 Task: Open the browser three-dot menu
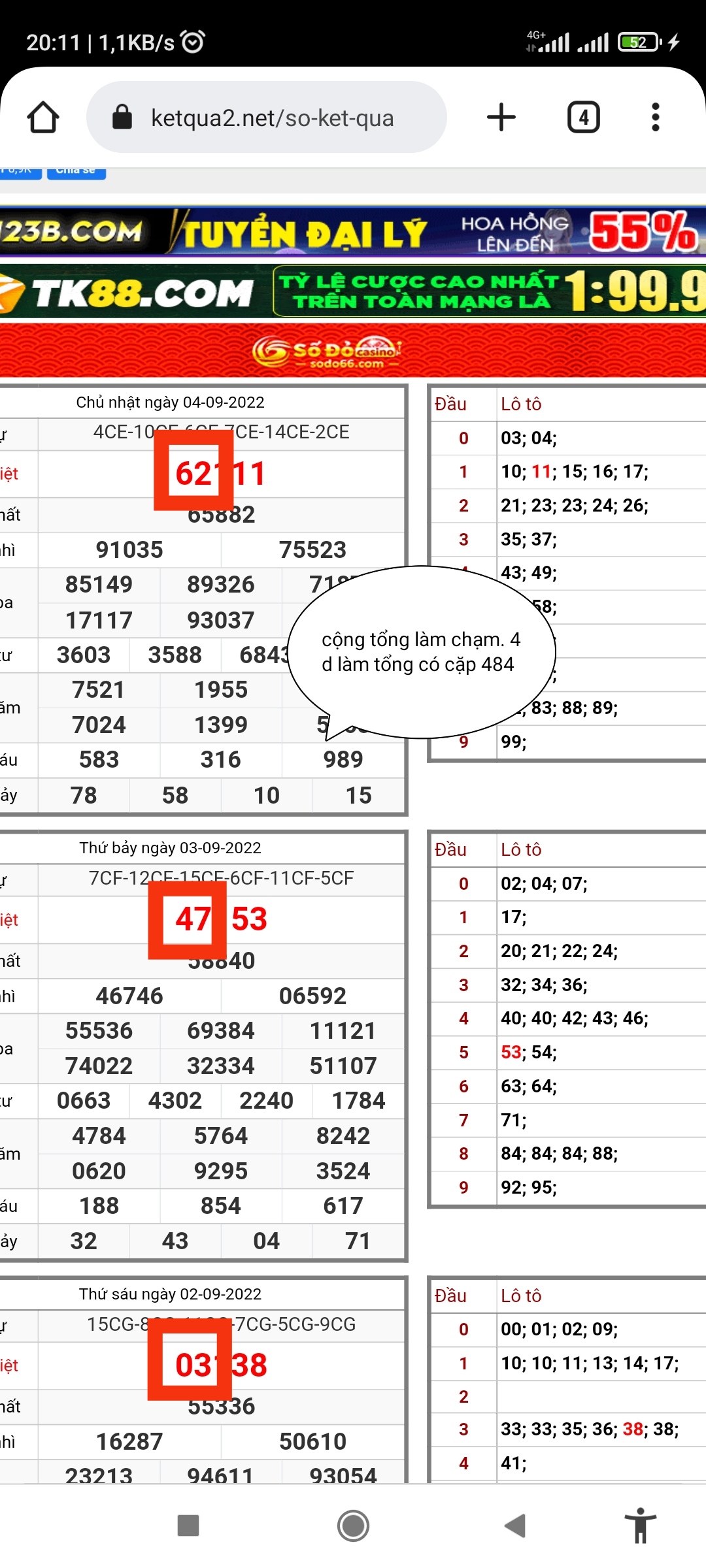[656, 118]
